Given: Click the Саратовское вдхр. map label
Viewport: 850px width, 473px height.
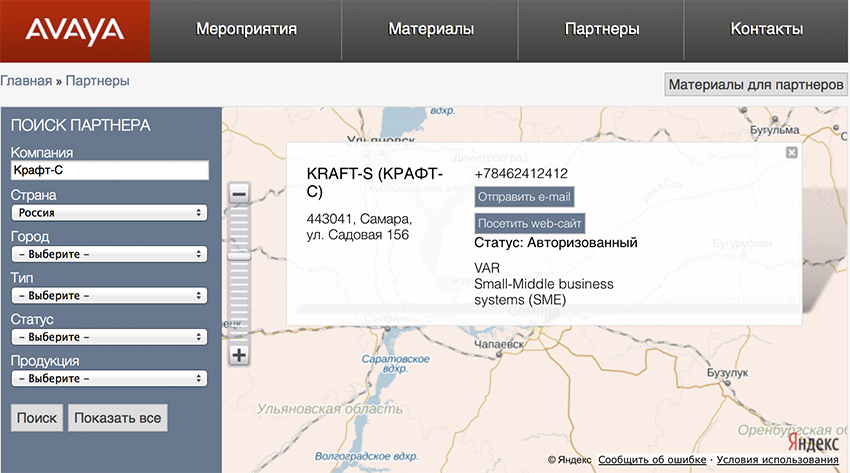Looking at the screenshot, I should click(x=395, y=364).
